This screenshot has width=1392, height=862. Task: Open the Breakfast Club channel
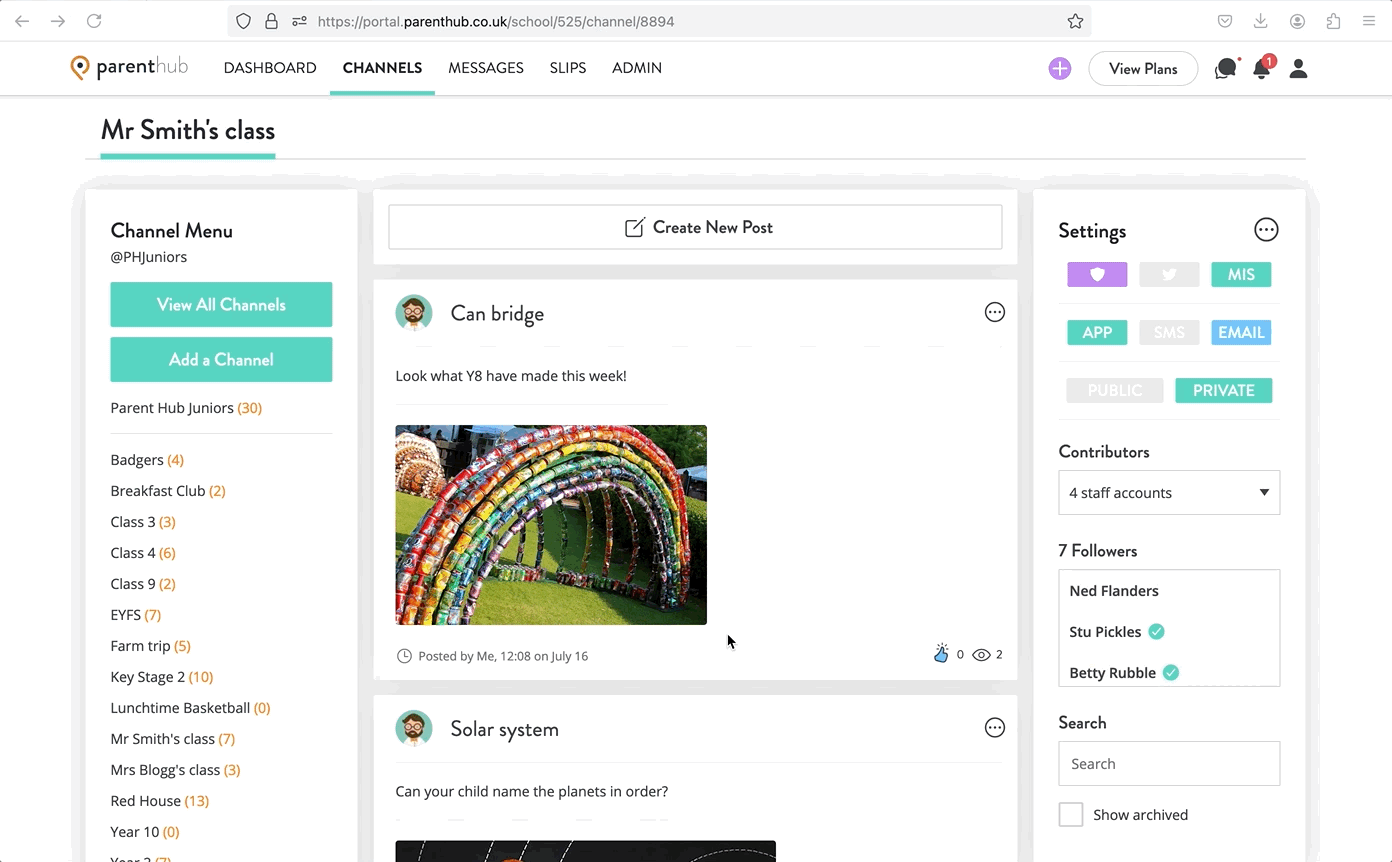click(168, 491)
